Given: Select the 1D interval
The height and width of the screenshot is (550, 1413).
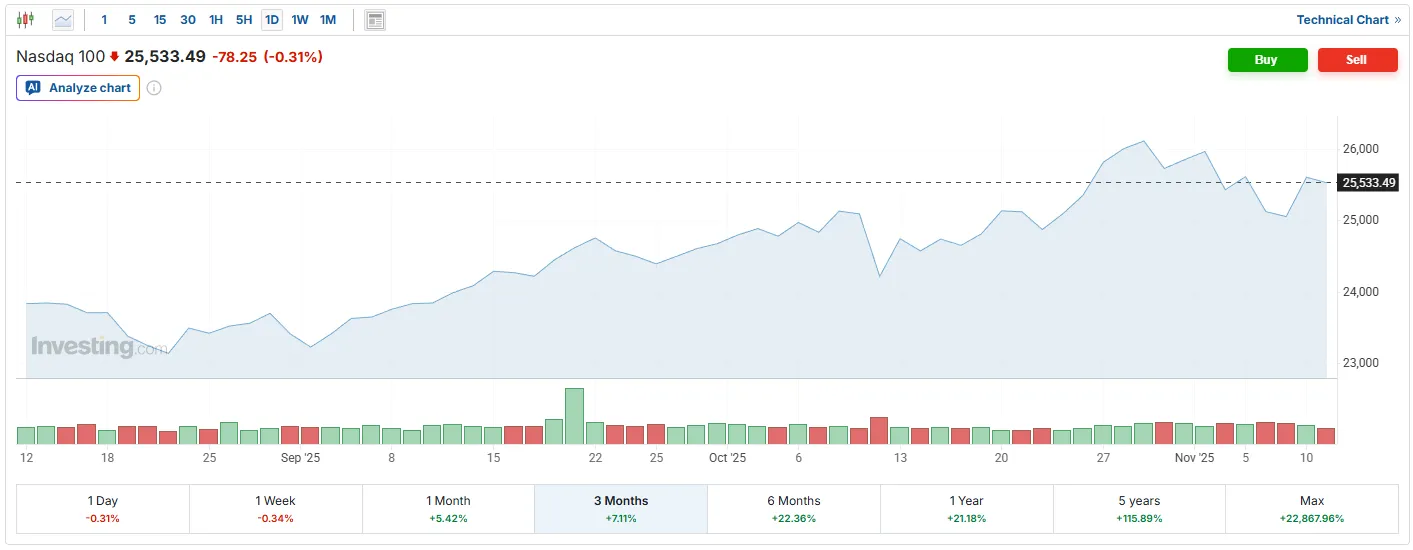Looking at the screenshot, I should click(271, 20).
